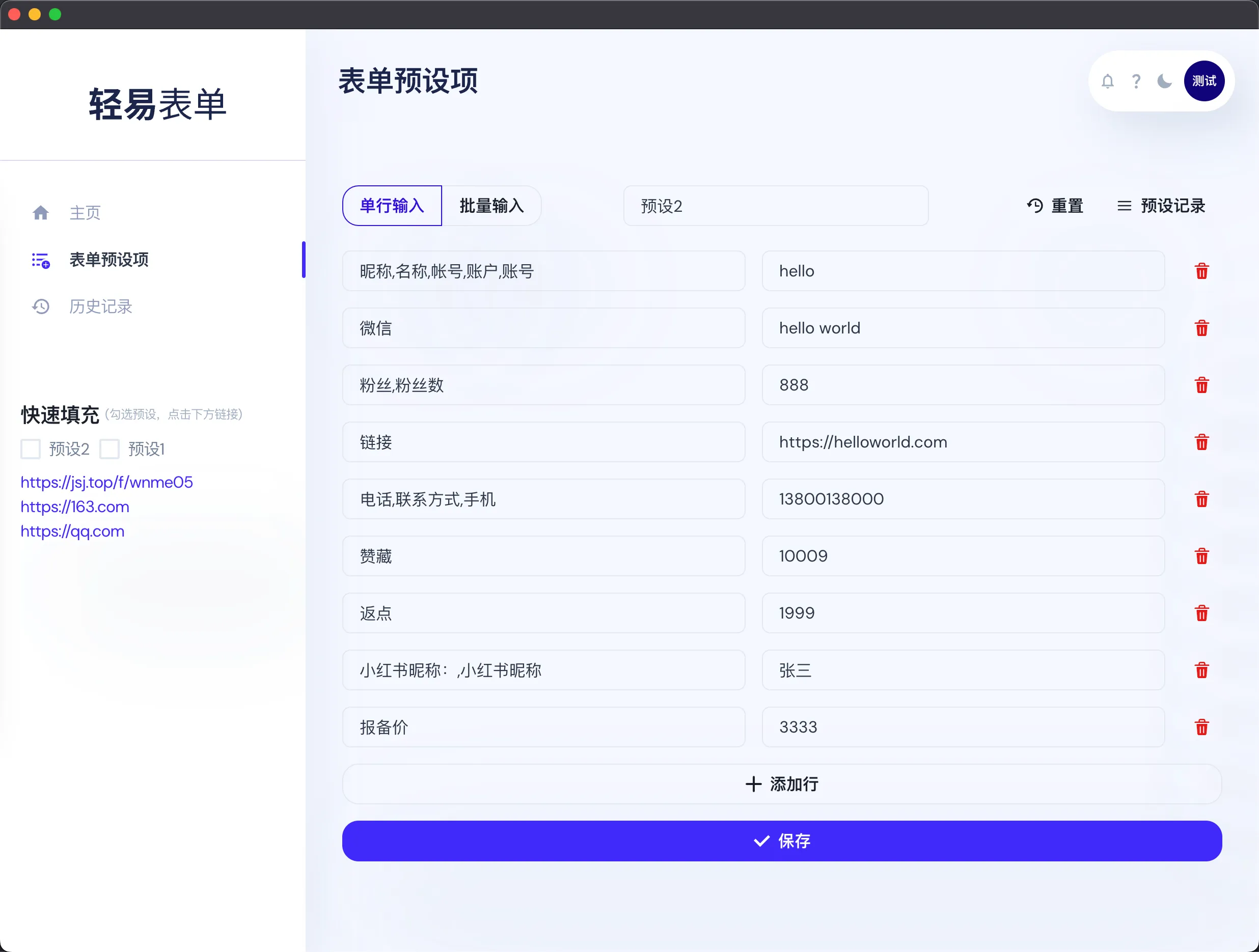Click the 测试 user avatar badge
This screenshot has width=1259, height=952.
click(x=1205, y=81)
